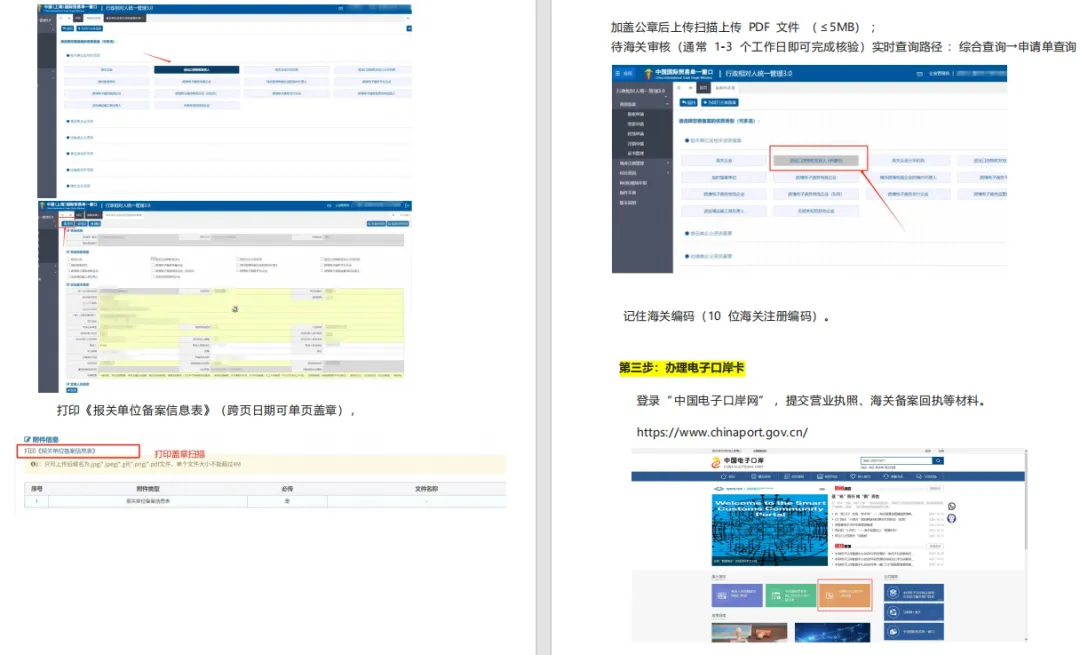The image size is (1080, 655).
Task: Click the WeChat icon on the E-Port page edge
Action: coord(952,506)
